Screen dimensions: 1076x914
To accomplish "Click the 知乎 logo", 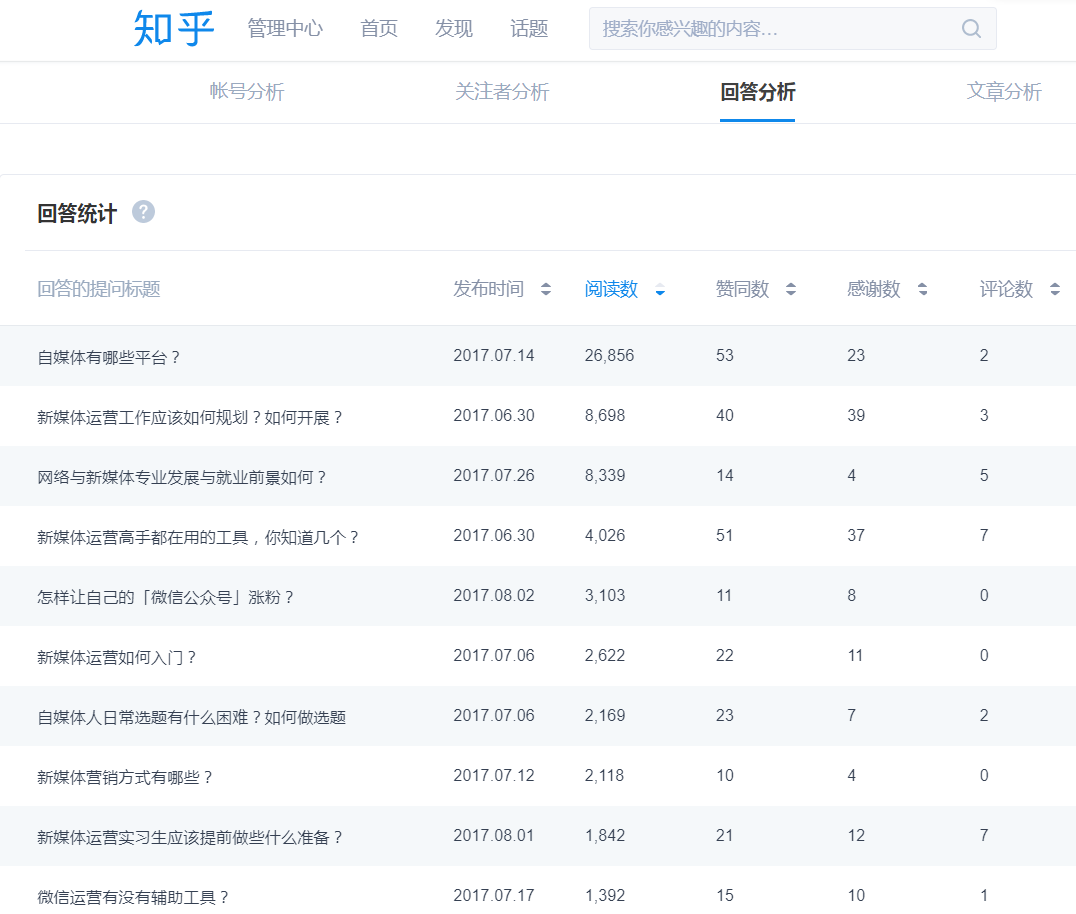I will [x=174, y=29].
